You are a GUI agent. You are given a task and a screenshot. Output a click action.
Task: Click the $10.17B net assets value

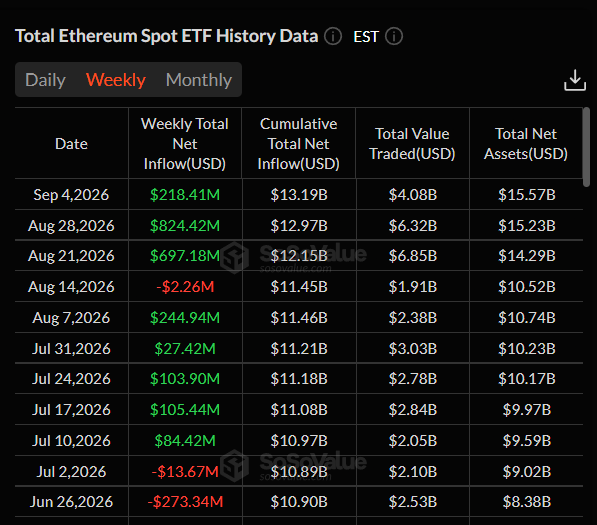[527, 378]
